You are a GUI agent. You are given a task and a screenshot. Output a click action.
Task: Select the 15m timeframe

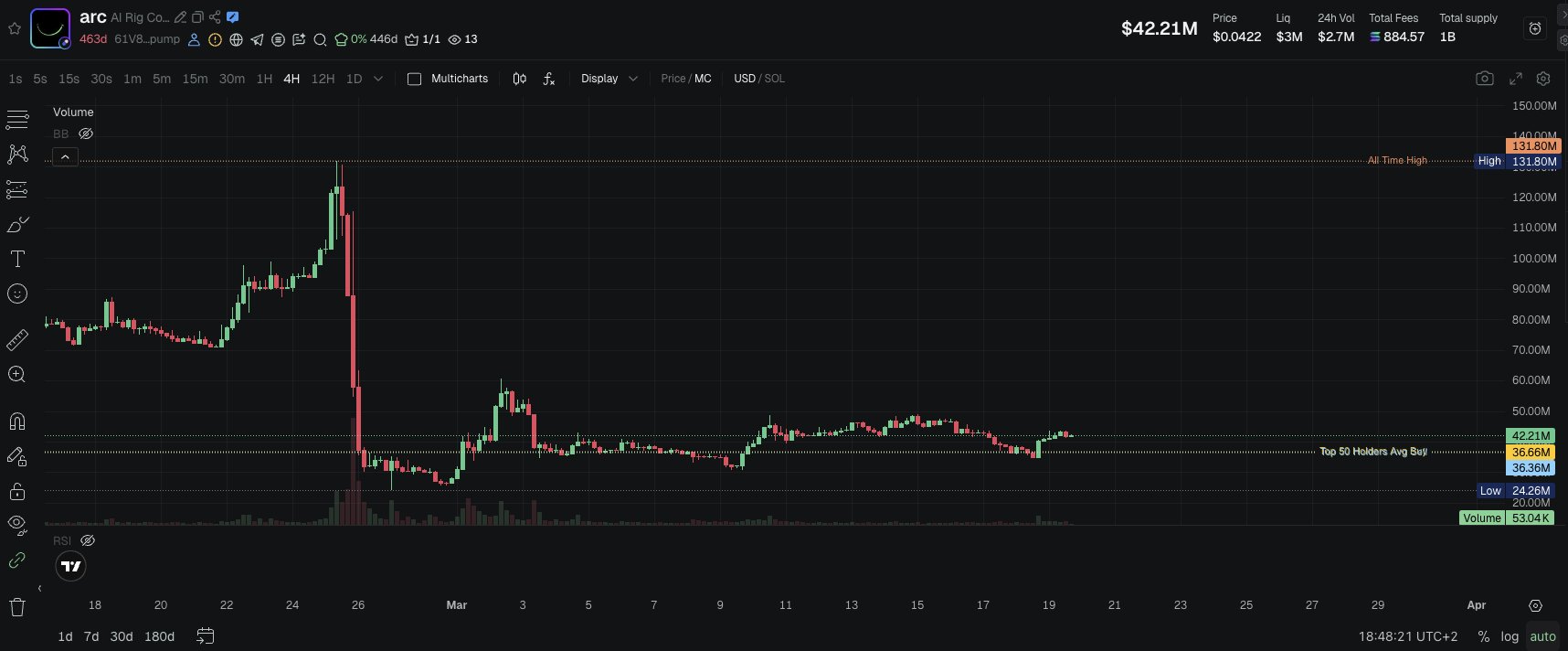coord(195,79)
